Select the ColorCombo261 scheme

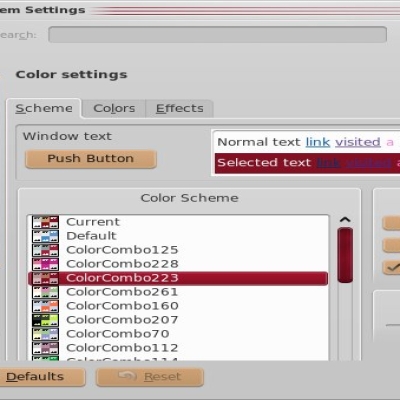click(x=178, y=292)
